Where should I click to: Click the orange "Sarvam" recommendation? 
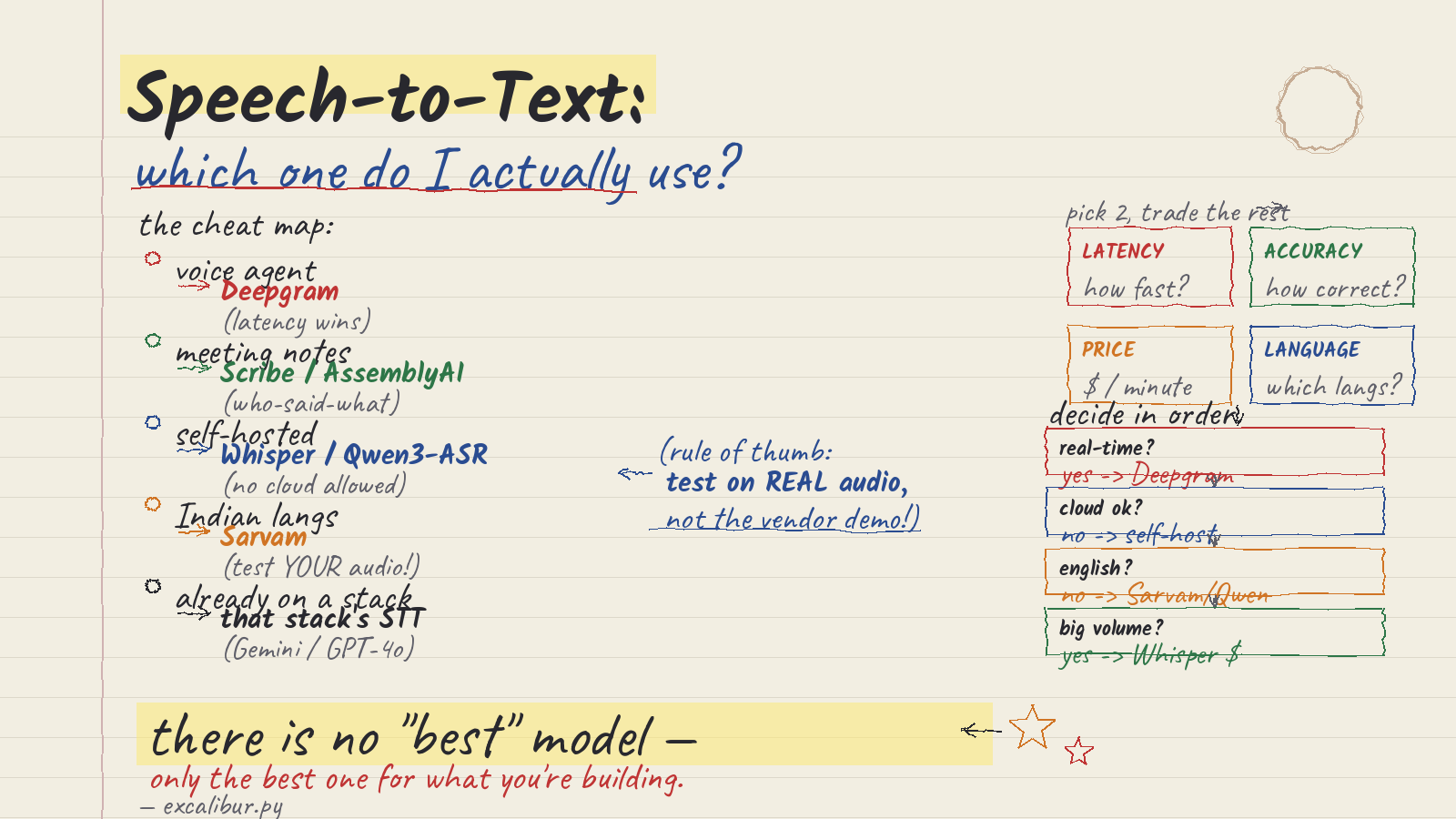click(x=264, y=537)
